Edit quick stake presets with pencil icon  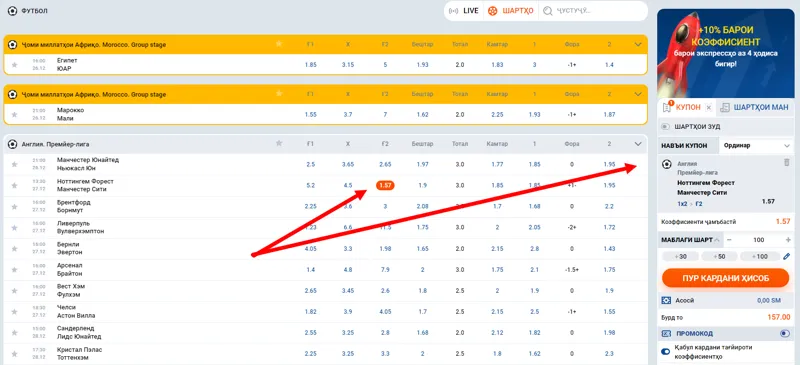pyautogui.click(x=787, y=256)
